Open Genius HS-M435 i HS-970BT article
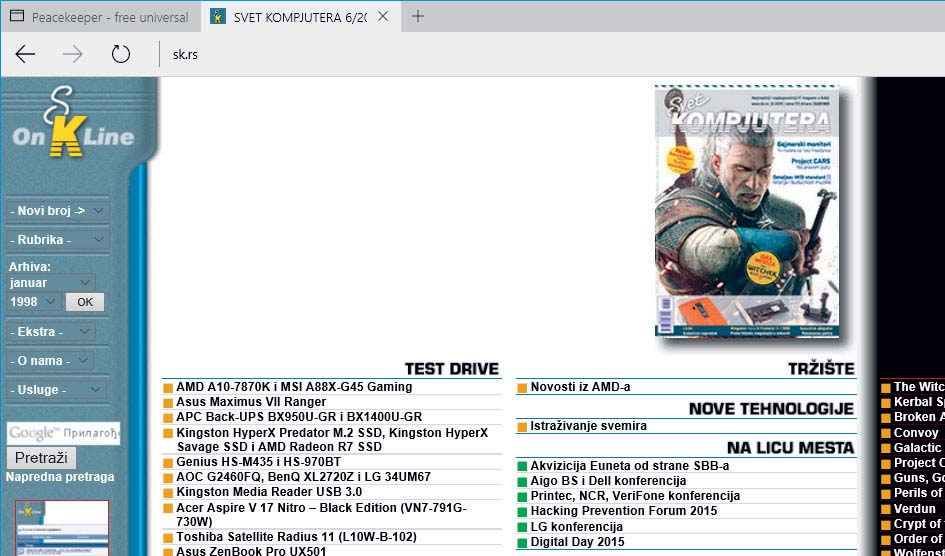 tap(259, 462)
